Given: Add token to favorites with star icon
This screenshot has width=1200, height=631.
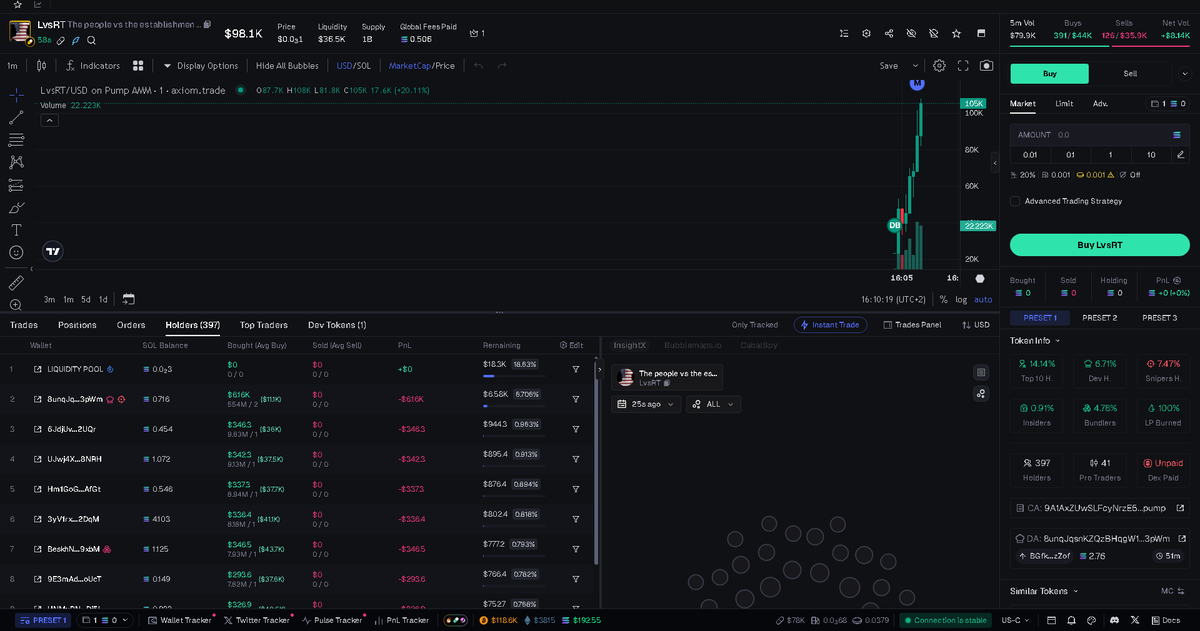Looking at the screenshot, I should pos(956,33).
